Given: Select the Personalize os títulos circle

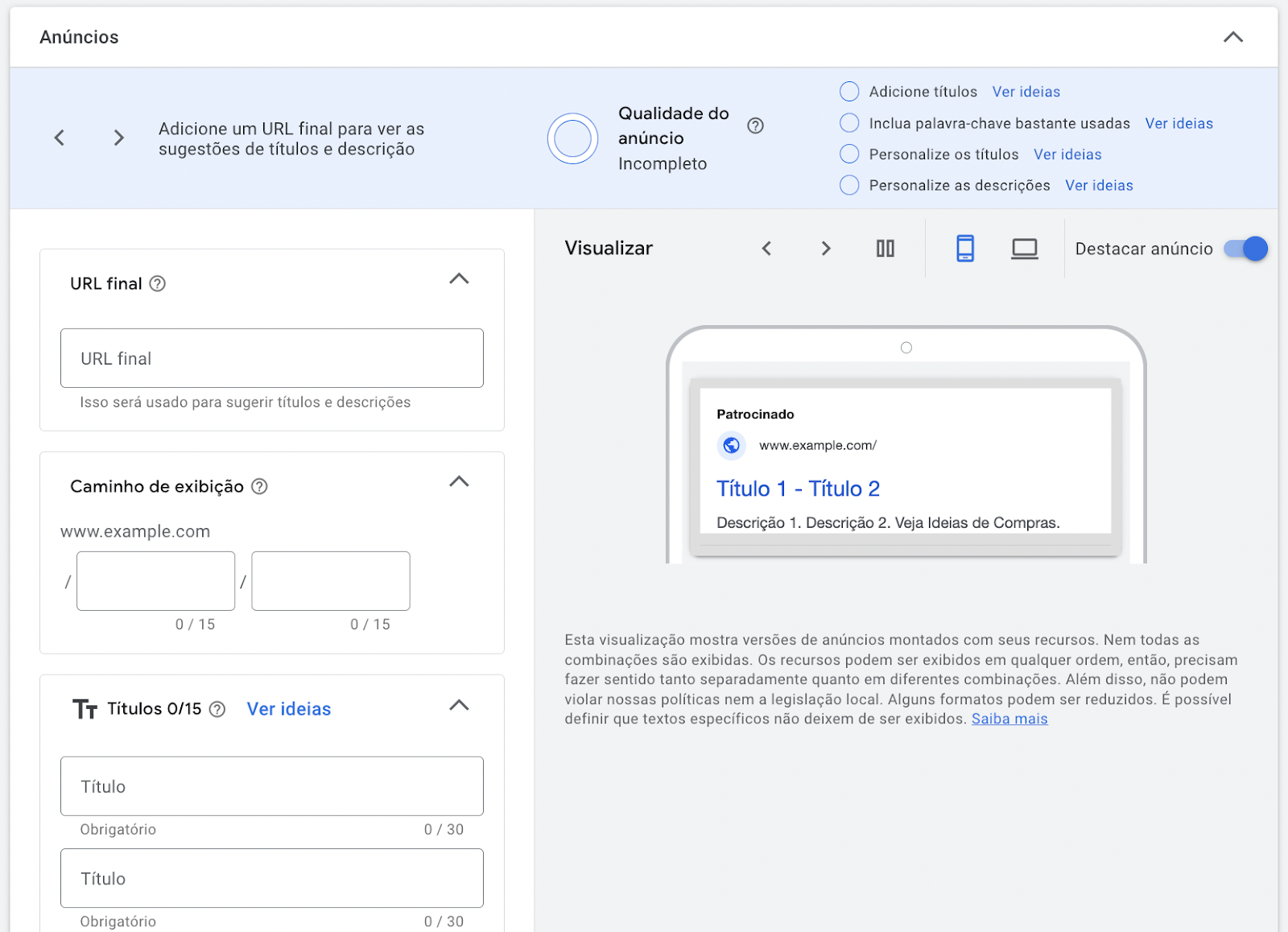Looking at the screenshot, I should [x=849, y=154].
